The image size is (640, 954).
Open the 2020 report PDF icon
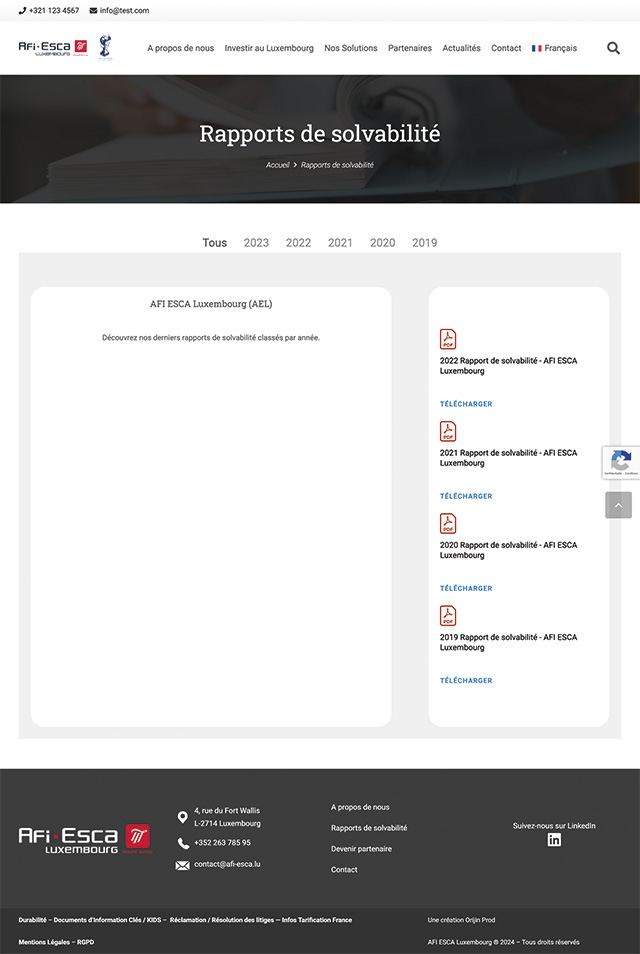pyautogui.click(x=448, y=523)
